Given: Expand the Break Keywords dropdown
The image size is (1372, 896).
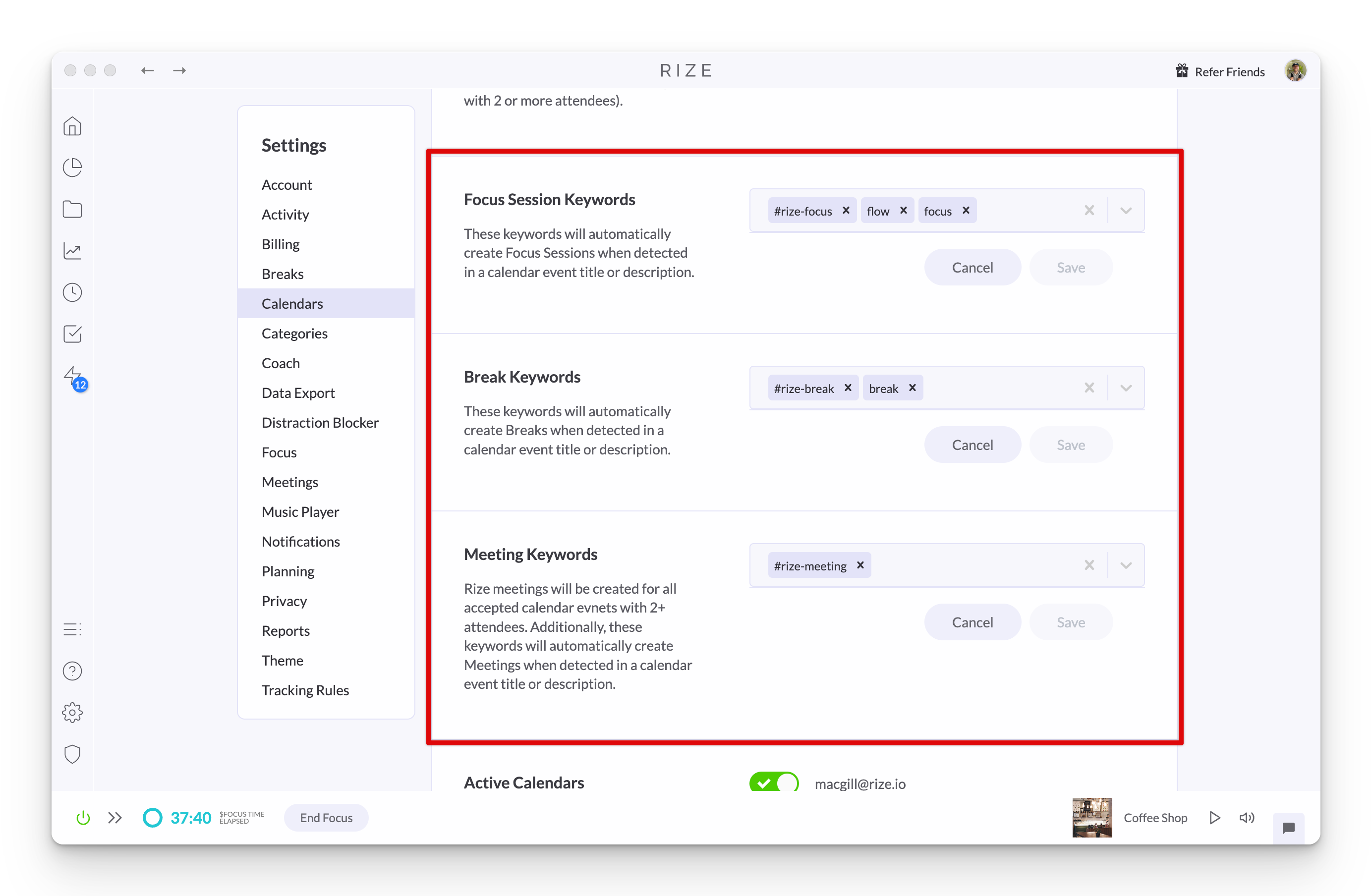Looking at the screenshot, I should tap(1126, 388).
